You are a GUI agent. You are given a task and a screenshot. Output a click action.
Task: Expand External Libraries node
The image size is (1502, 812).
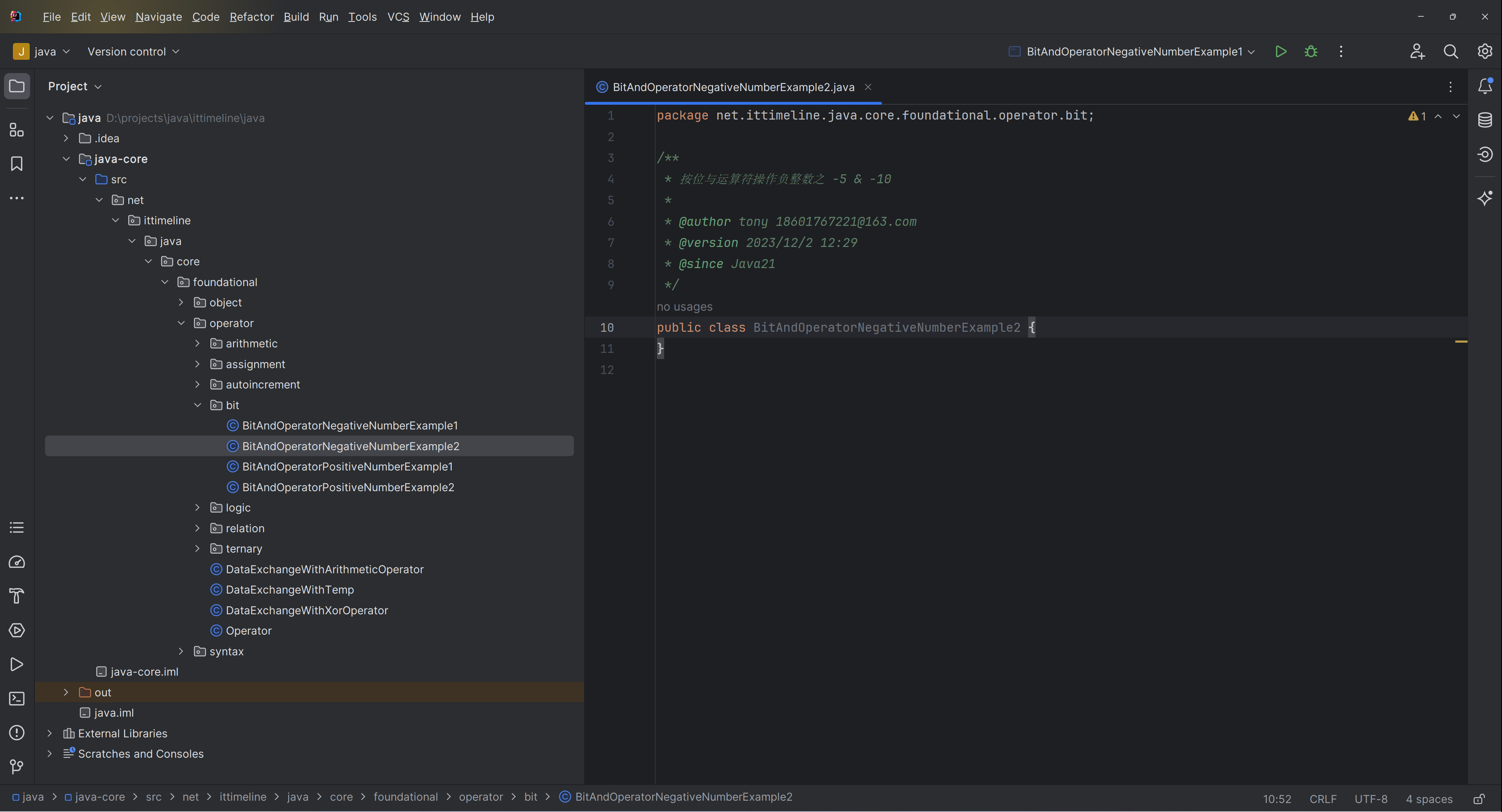(x=50, y=733)
